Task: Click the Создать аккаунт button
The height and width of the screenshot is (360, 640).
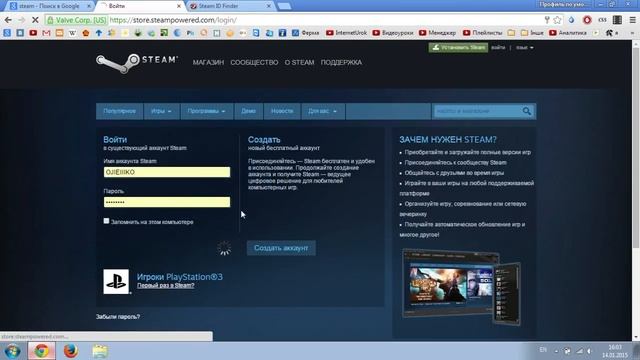Action: click(x=281, y=248)
